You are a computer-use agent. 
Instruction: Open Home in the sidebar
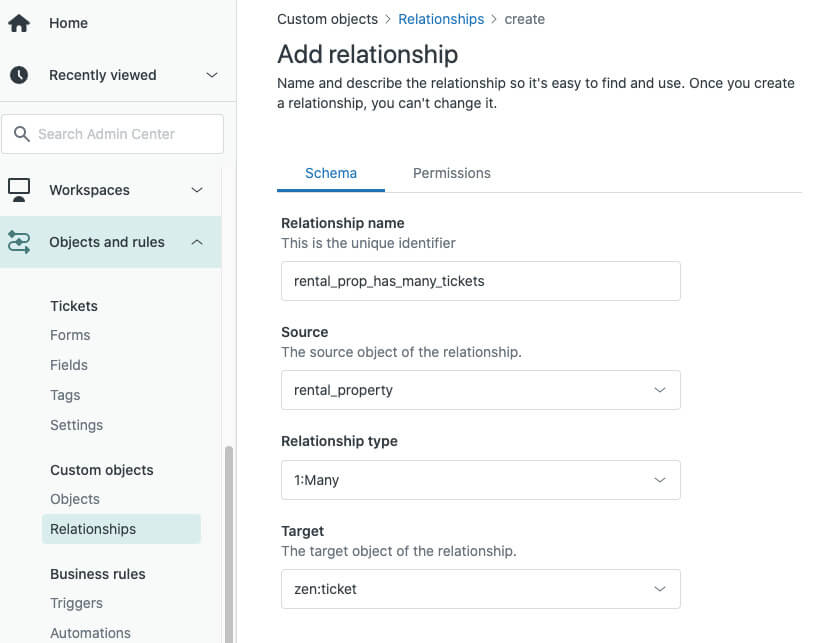(68, 23)
